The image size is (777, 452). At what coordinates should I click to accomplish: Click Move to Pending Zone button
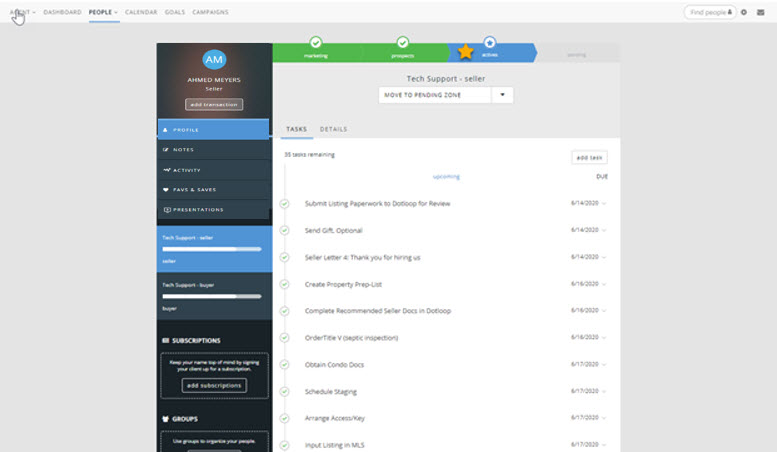point(435,95)
